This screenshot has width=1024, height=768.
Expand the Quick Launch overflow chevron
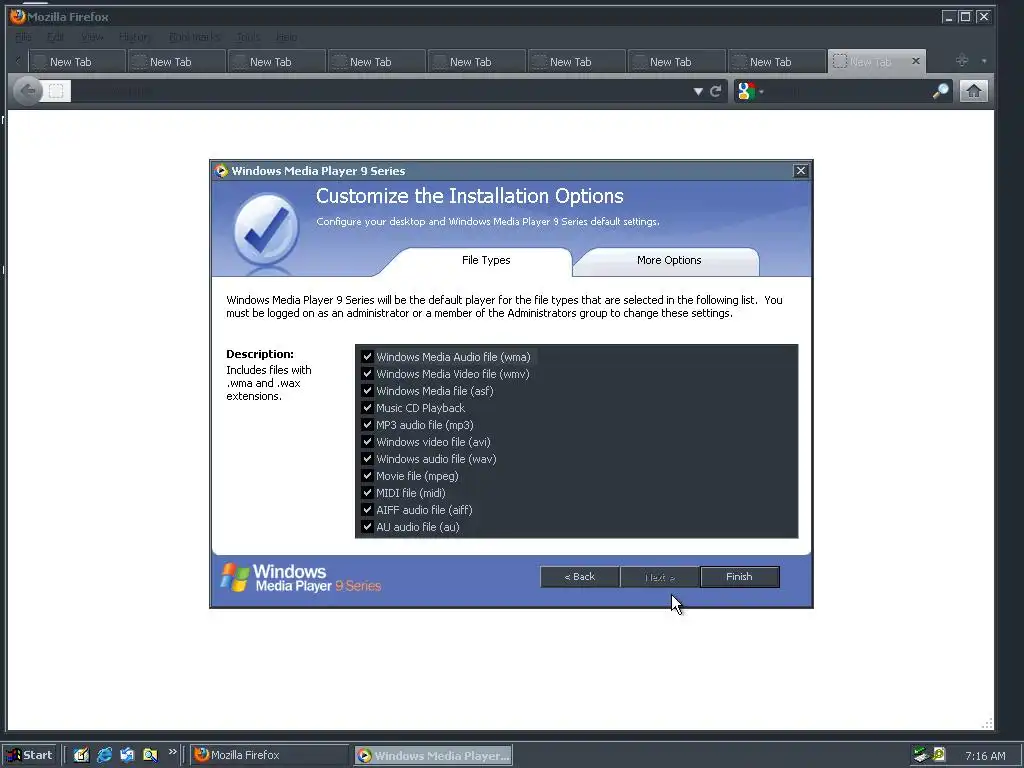(172, 752)
